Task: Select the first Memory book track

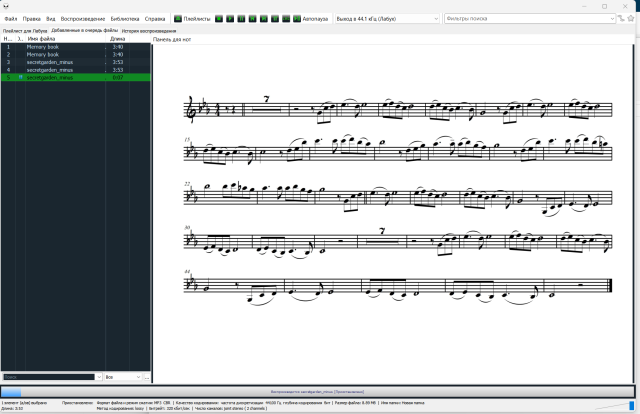Action: [x=43, y=47]
